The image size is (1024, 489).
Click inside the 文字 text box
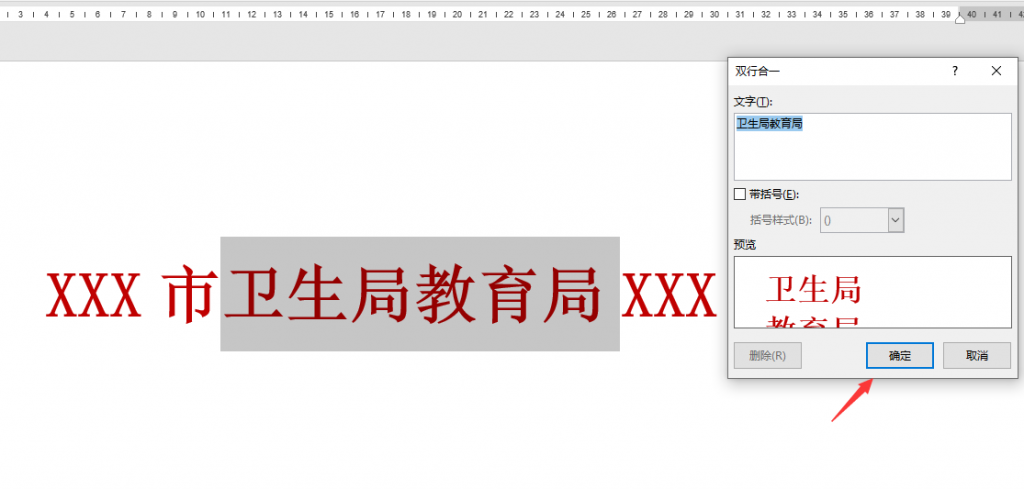coord(872,155)
